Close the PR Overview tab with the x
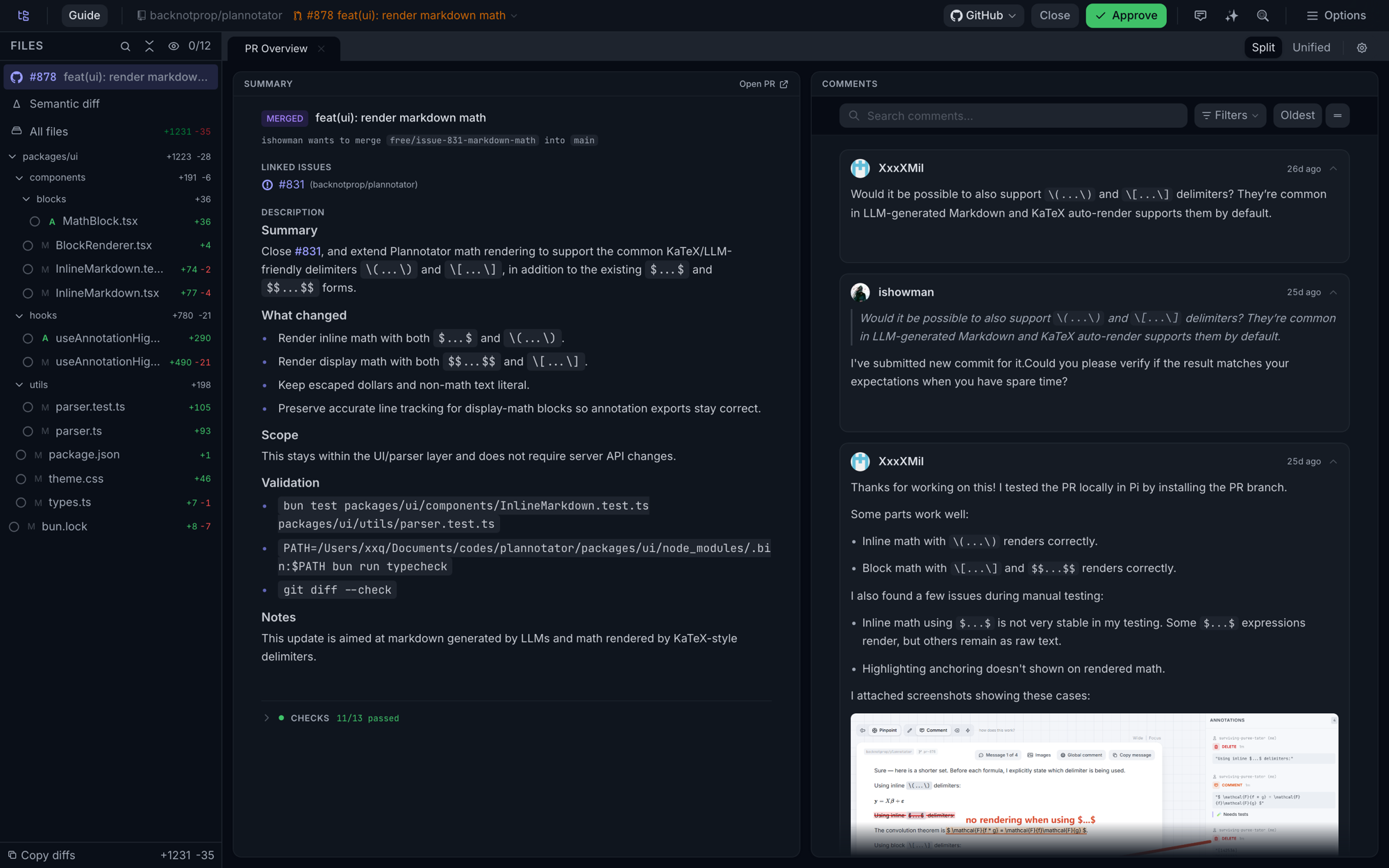The image size is (1389, 868). click(x=321, y=49)
